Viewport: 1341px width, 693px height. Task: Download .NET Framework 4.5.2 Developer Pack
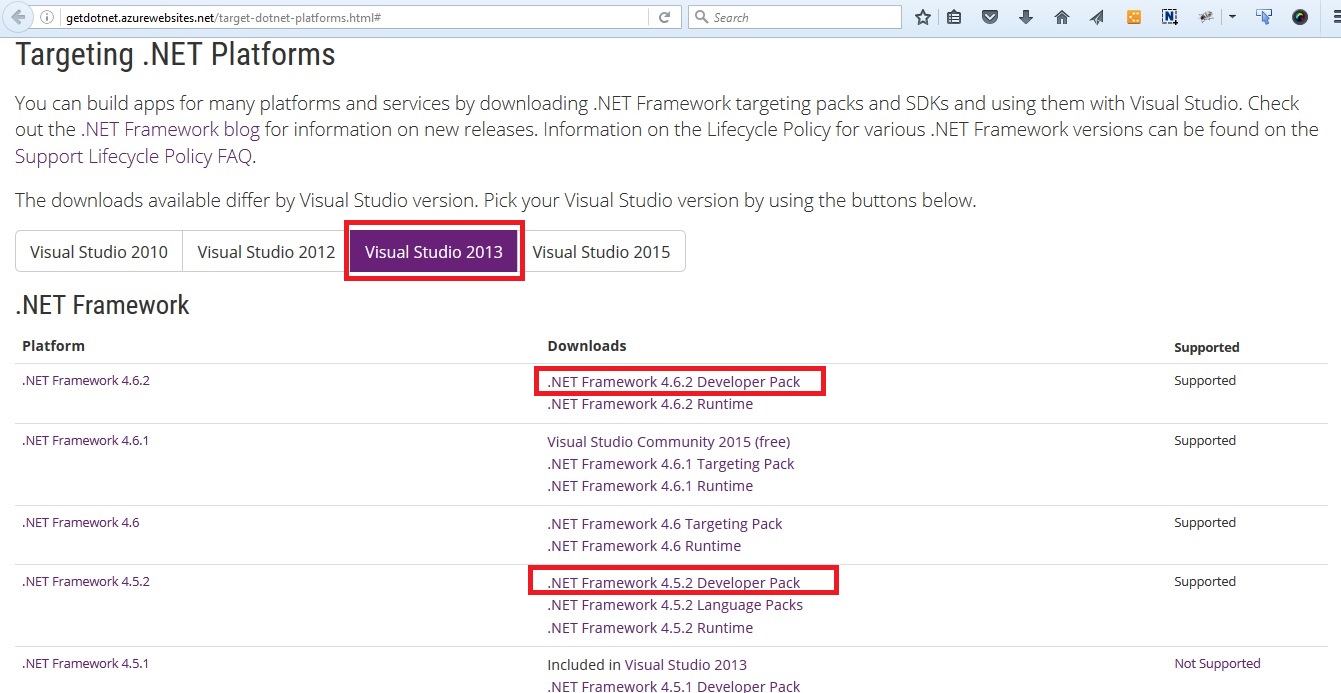coord(674,583)
